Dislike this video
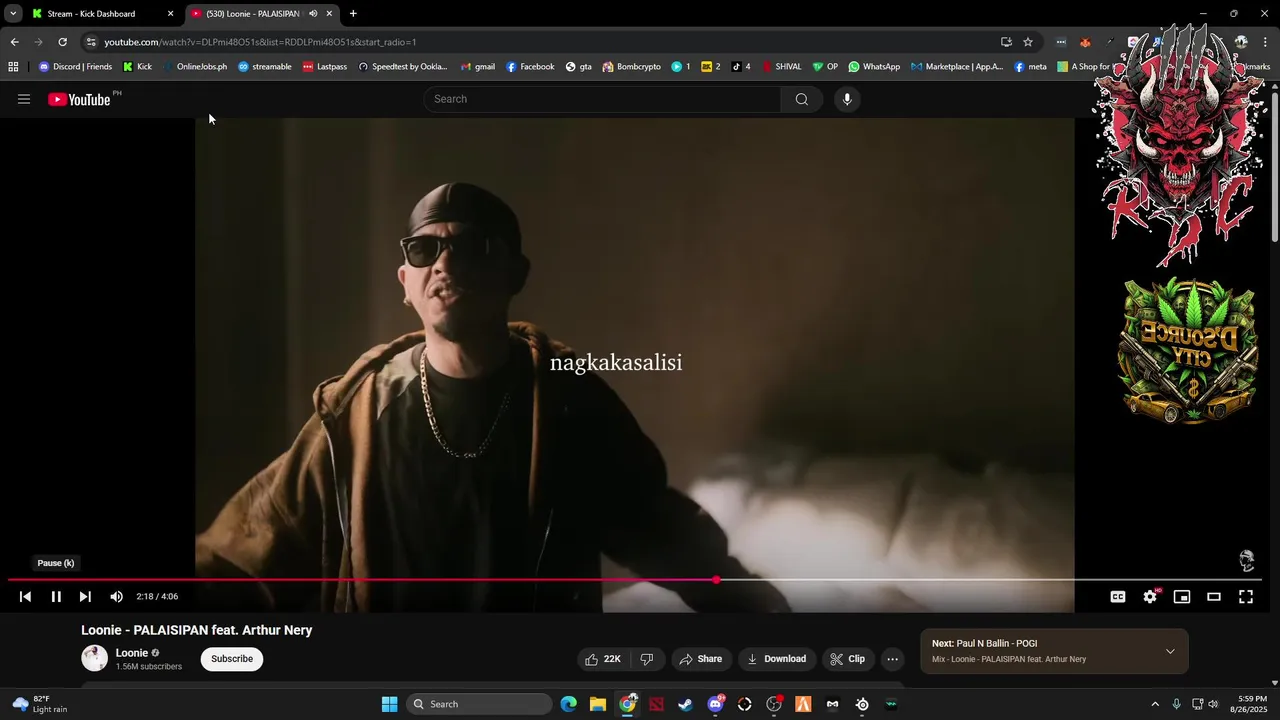 [647, 659]
